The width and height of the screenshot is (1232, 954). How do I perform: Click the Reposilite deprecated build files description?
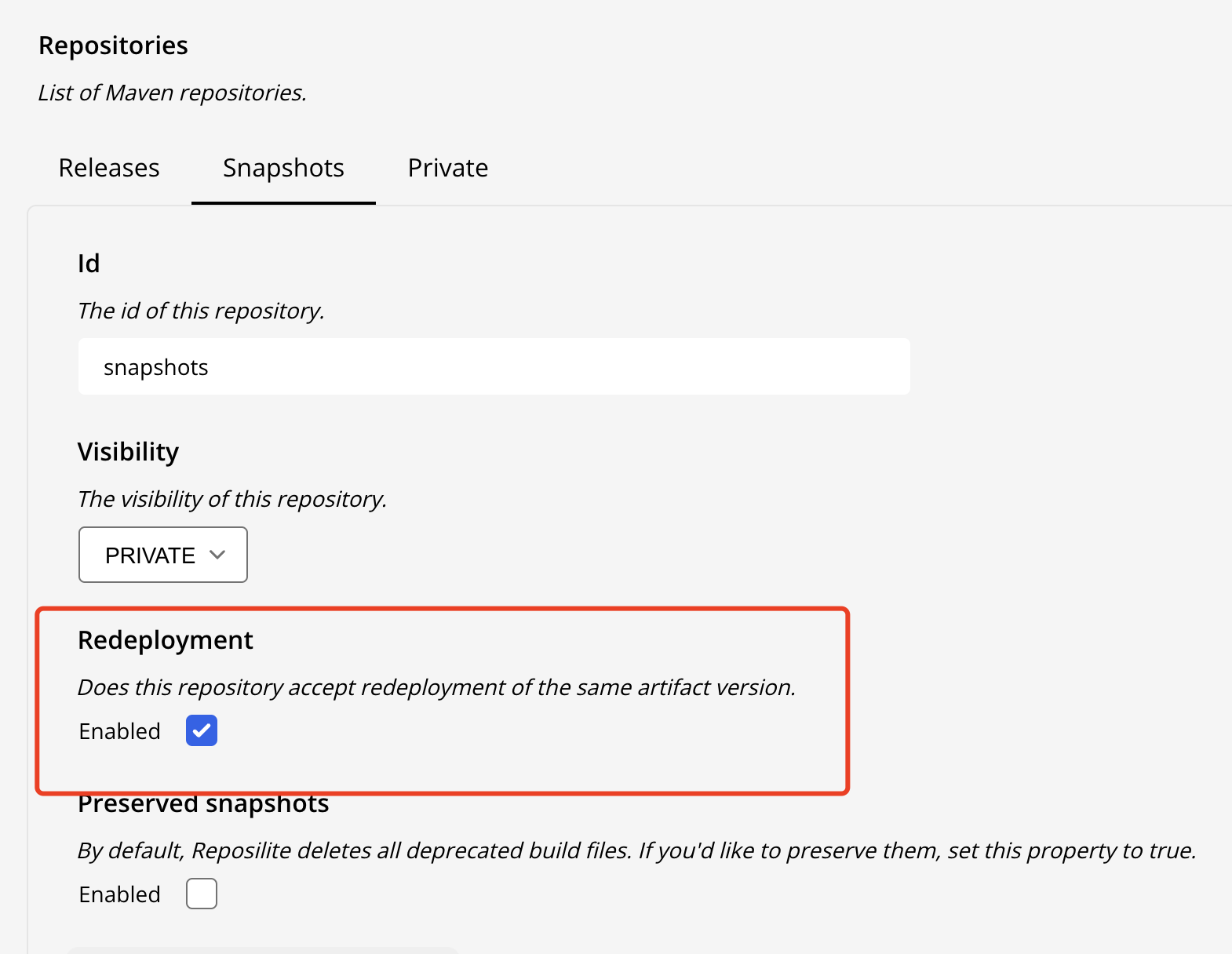(x=636, y=850)
